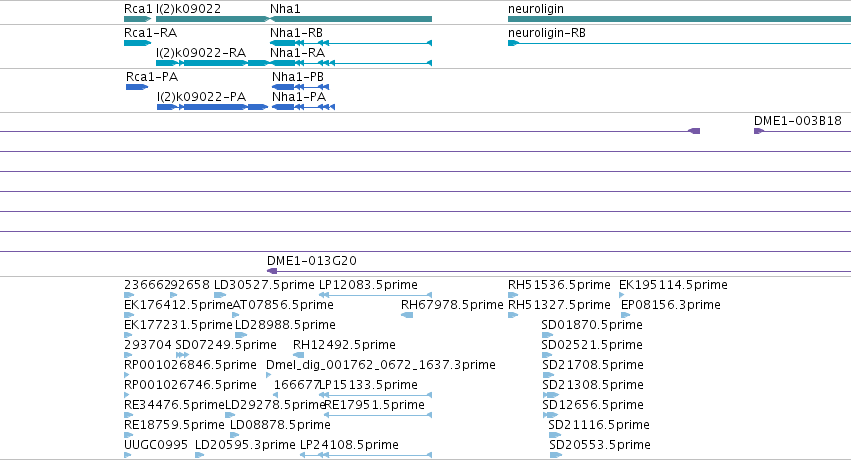Image resolution: width=851 pixels, height=460 pixels.
Task: Click the Nha1-RB transcript glyph
Action: click(x=351, y=43)
